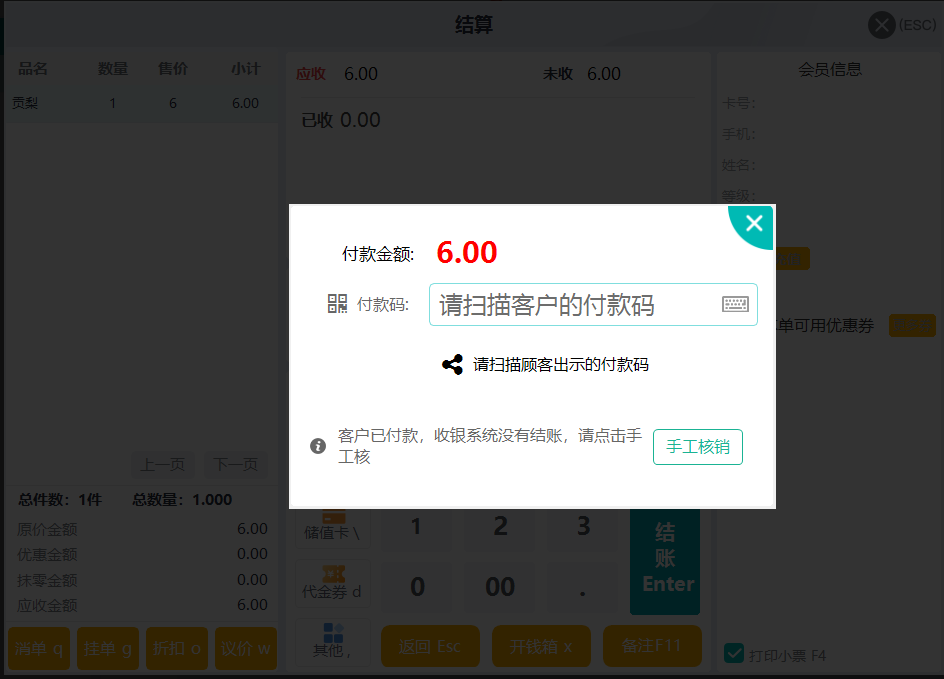This screenshot has width=944, height=679.
Task: Select the 储值卡 payment method
Action: point(332,528)
